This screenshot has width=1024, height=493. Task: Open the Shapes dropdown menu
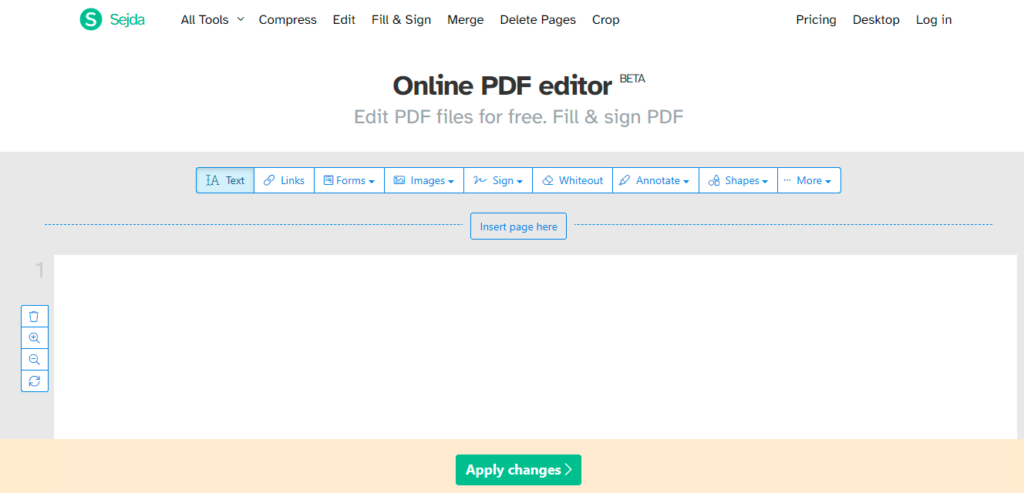coord(738,180)
